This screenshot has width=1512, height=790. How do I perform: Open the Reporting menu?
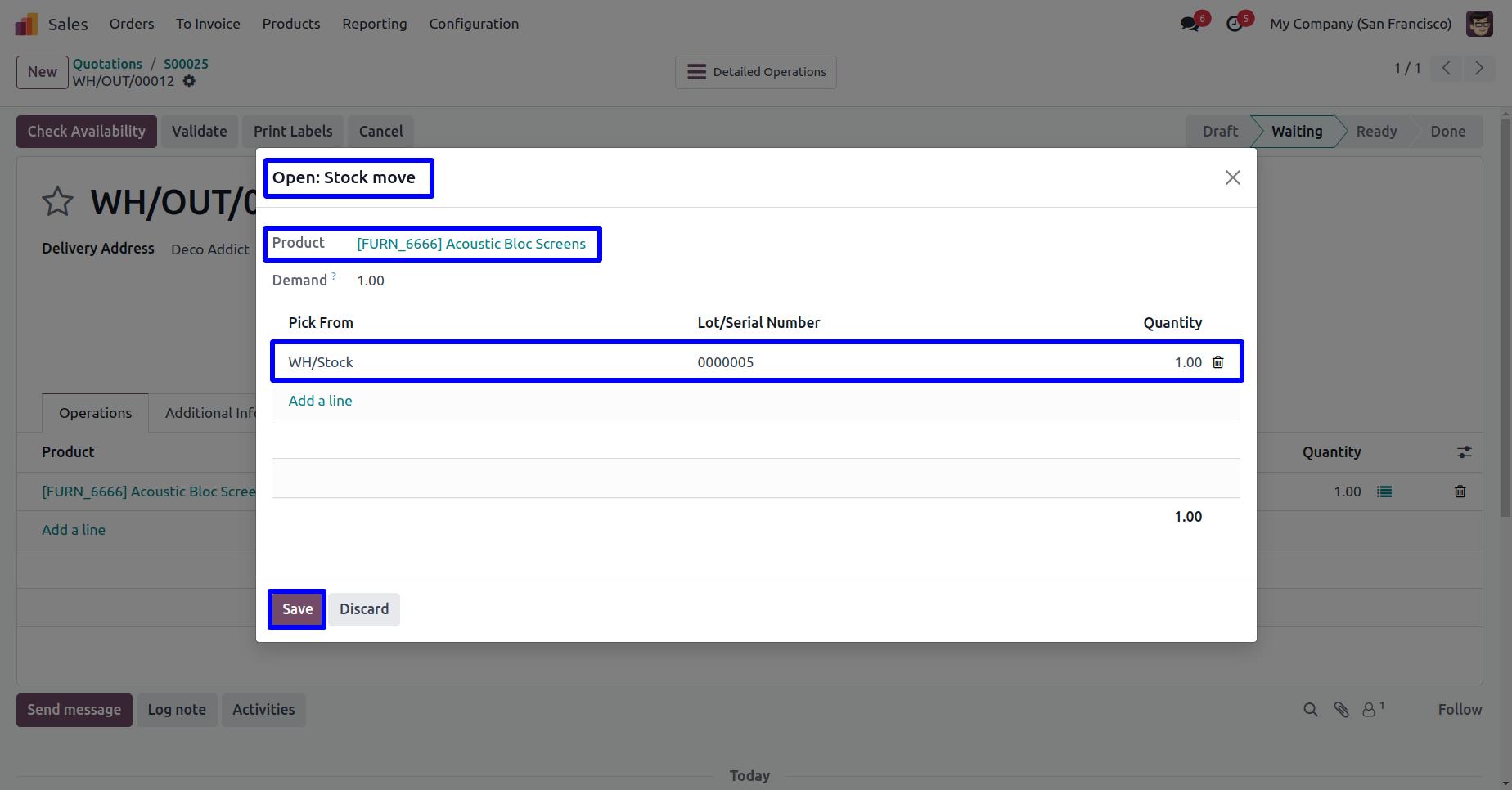(x=374, y=24)
